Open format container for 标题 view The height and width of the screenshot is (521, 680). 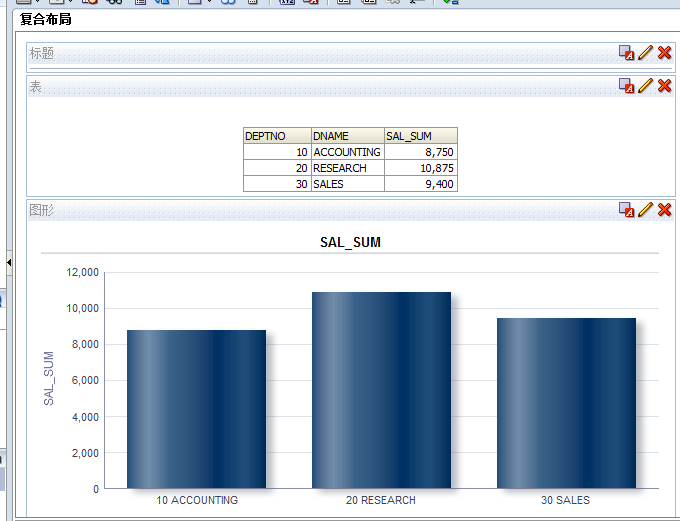626,53
